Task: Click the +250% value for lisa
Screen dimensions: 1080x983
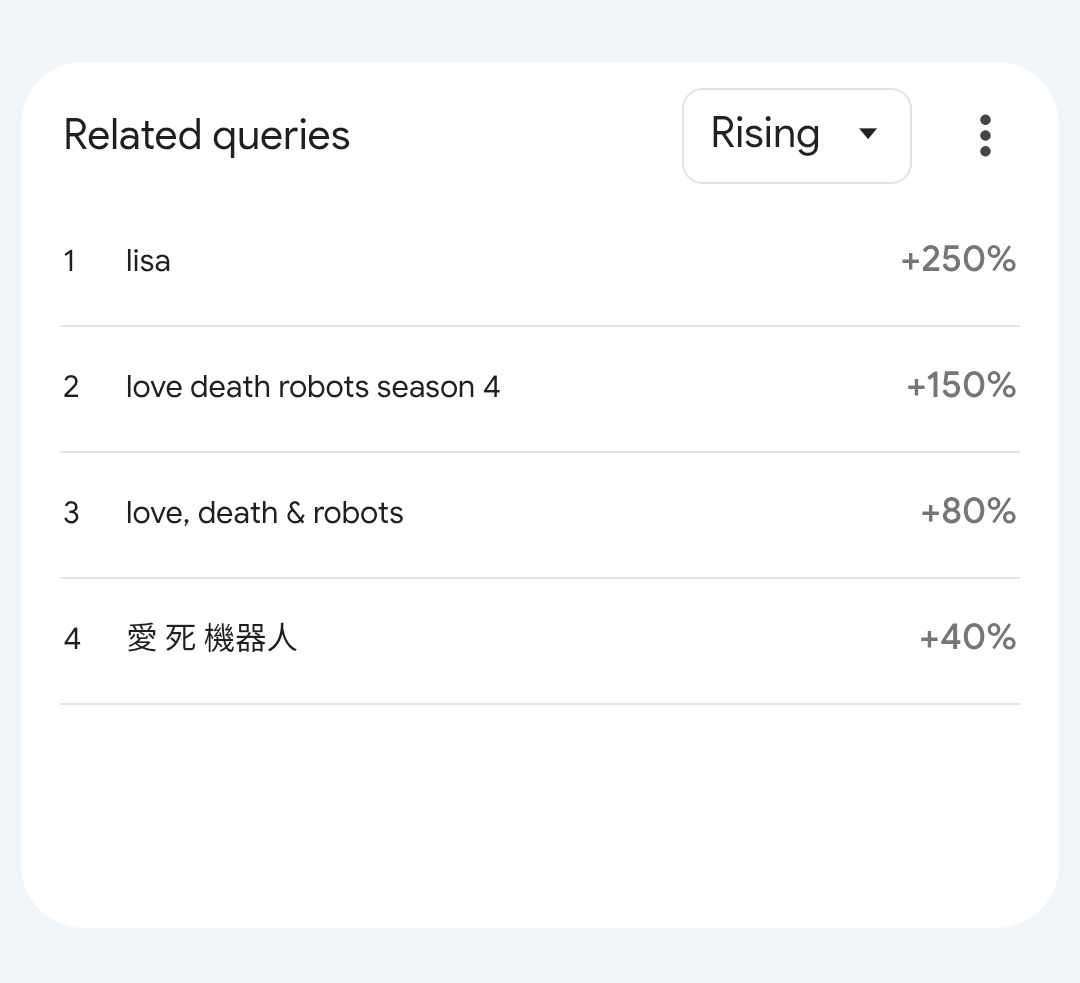Action: tap(958, 260)
